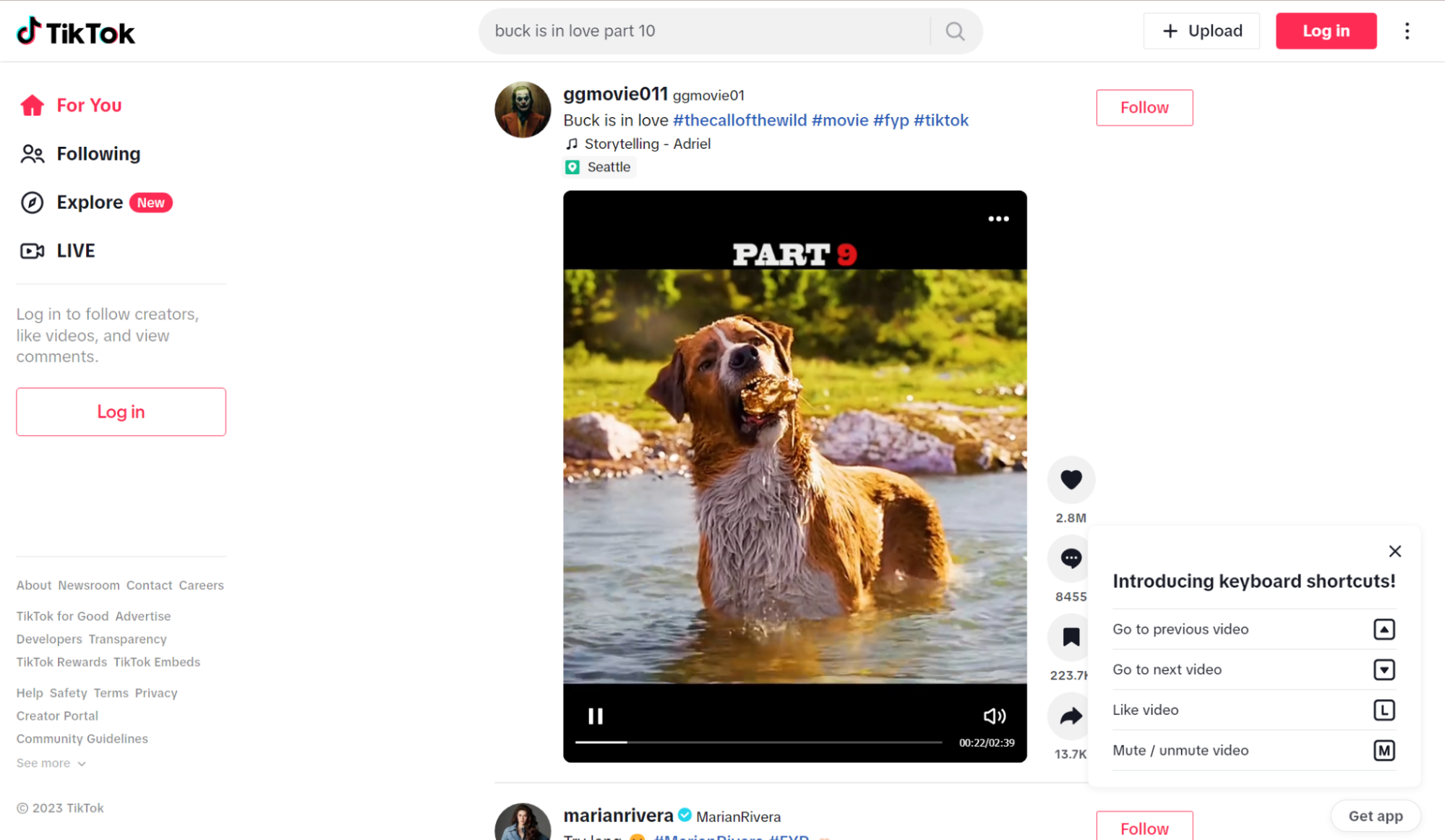Click the video progress bar
Screen dimensions: 1445x840
(758, 742)
